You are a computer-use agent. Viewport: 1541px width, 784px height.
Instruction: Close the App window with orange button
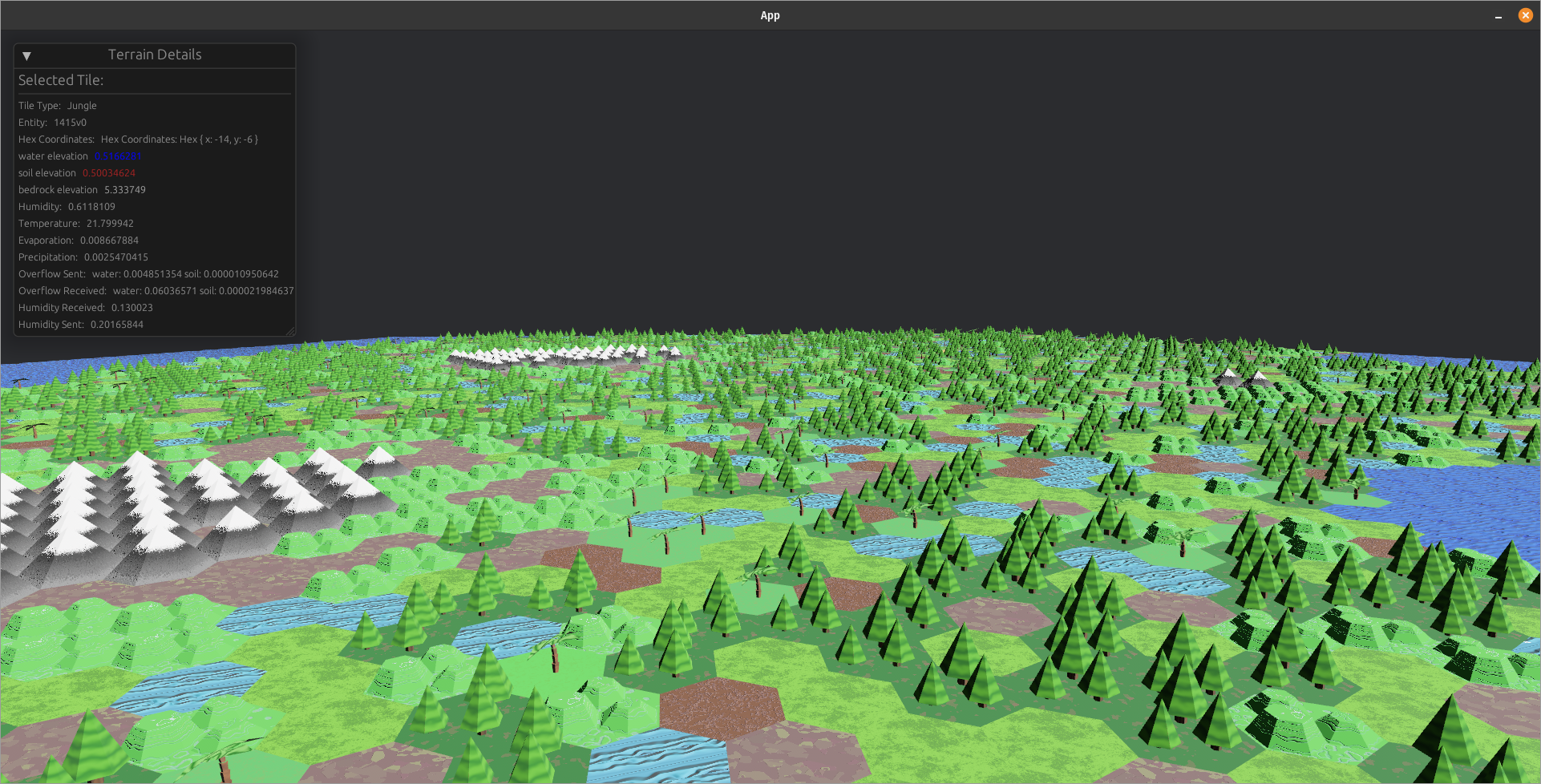click(x=1526, y=15)
